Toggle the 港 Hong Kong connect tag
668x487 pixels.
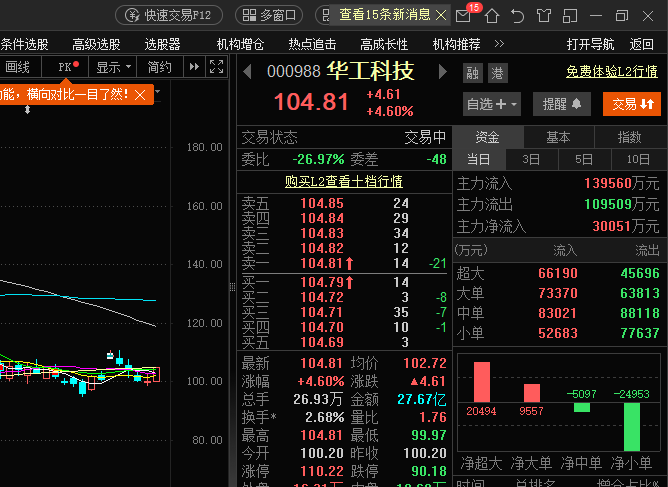pyautogui.click(x=498, y=73)
